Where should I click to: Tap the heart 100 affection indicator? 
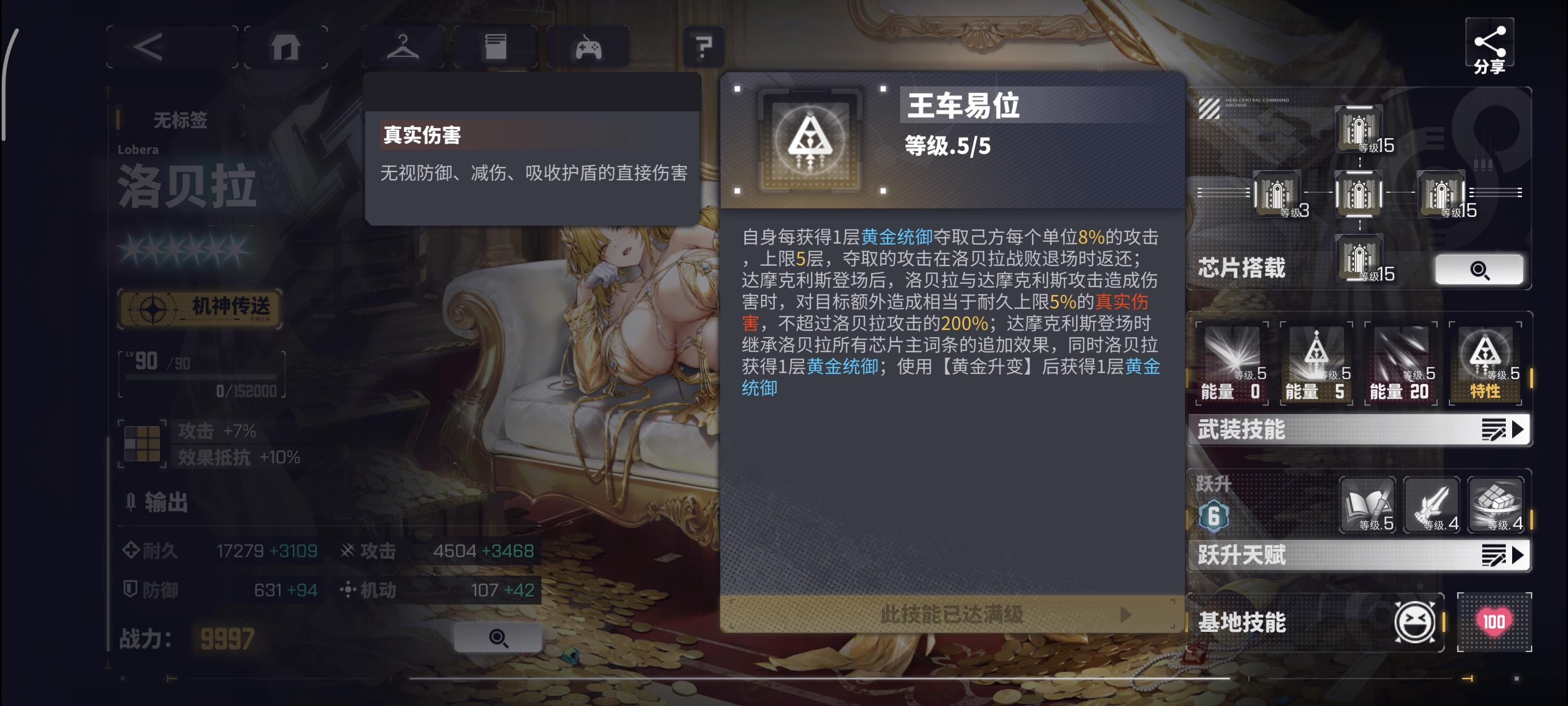tap(1494, 622)
